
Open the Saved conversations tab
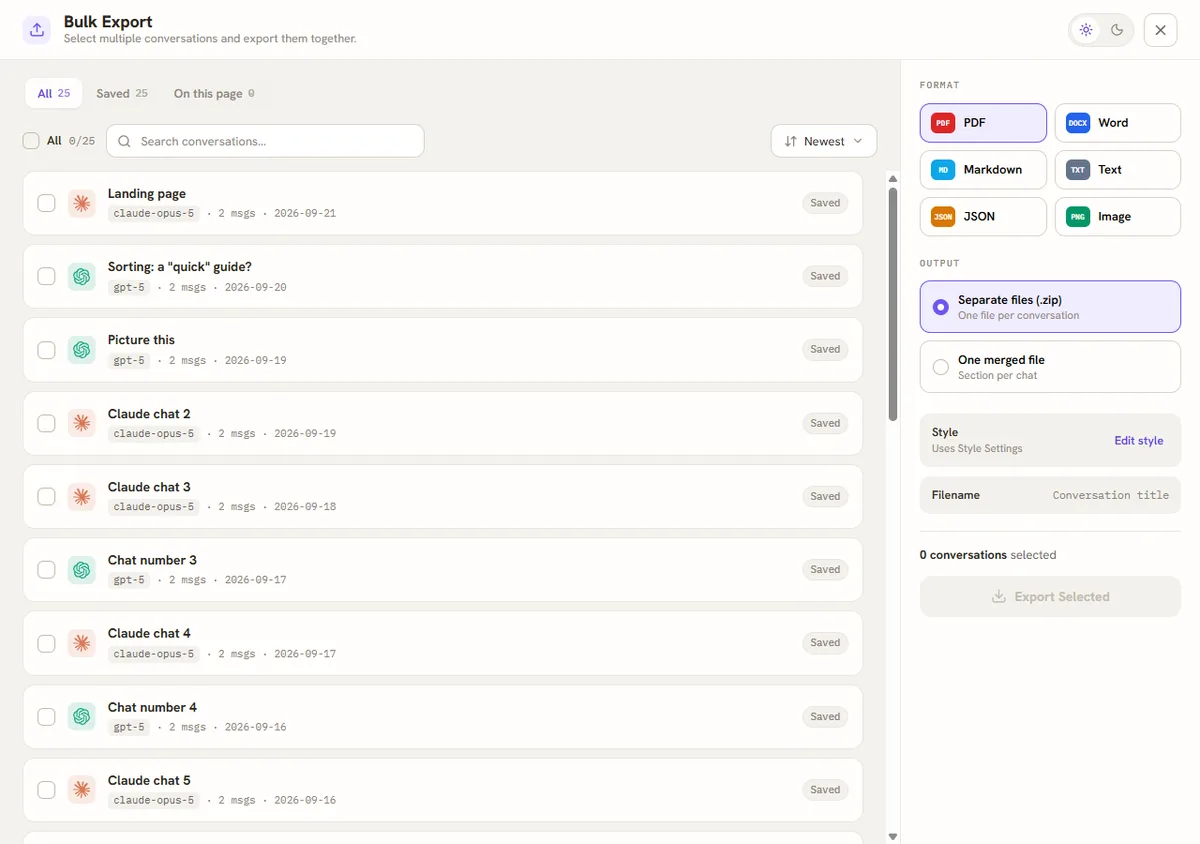click(x=122, y=93)
